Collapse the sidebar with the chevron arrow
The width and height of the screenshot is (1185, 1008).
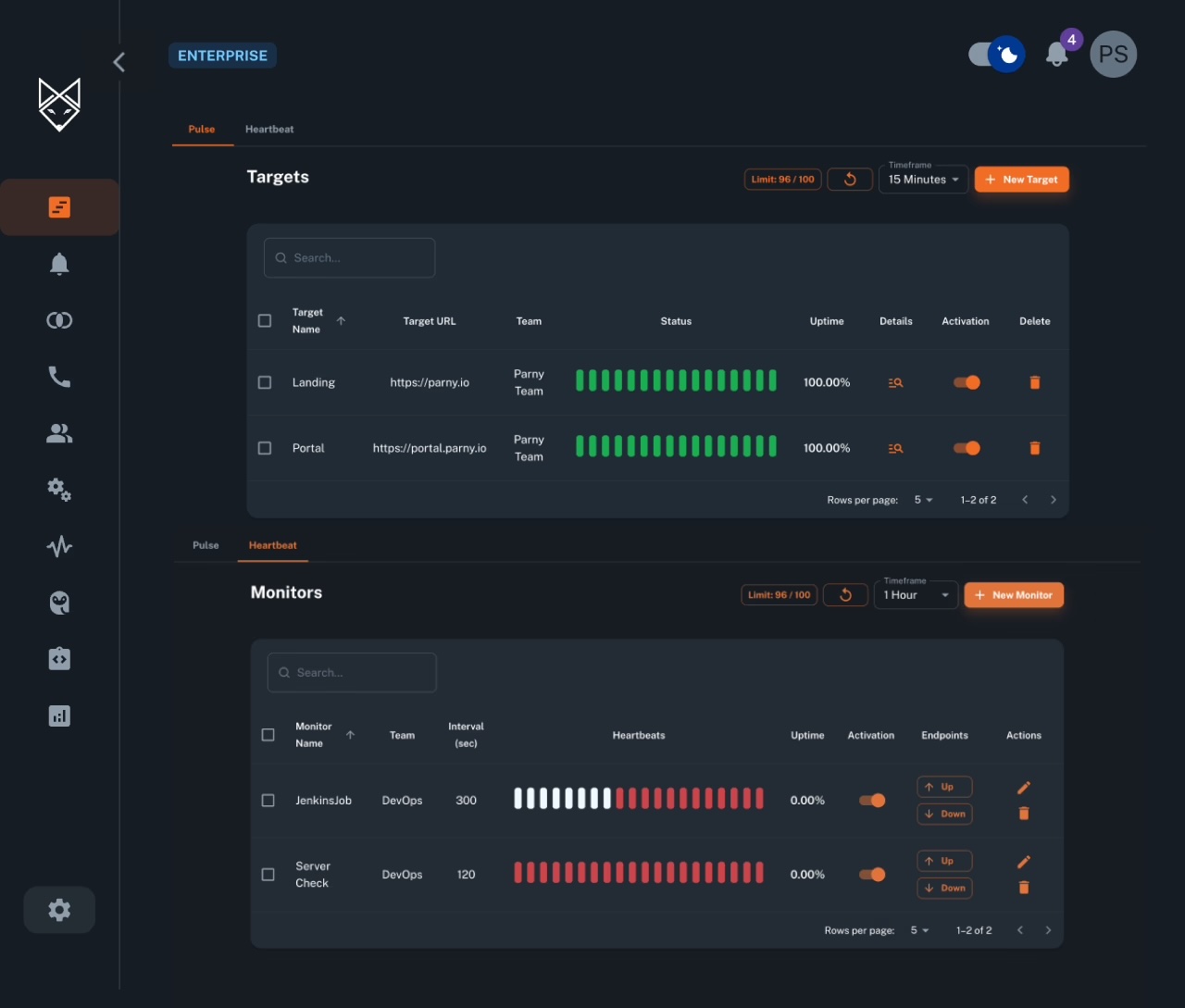[x=118, y=62]
